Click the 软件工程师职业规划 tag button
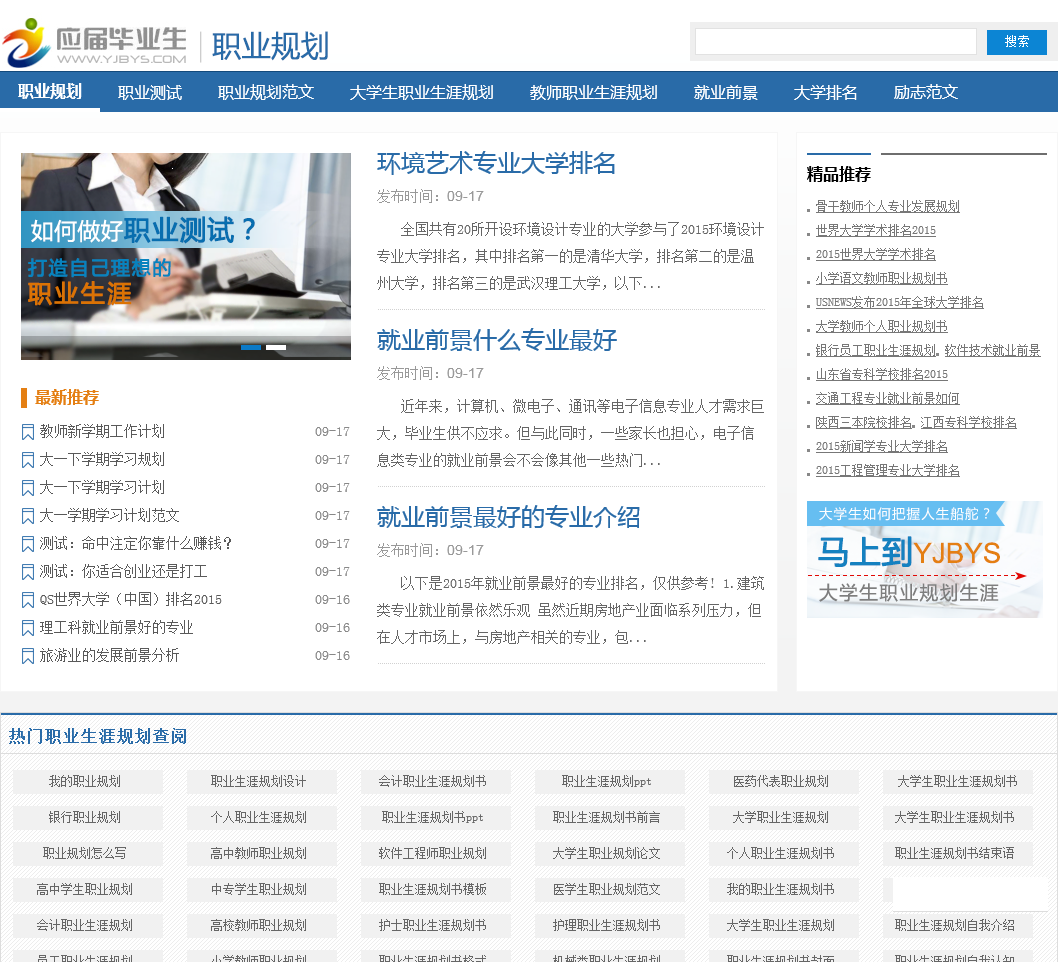The width and height of the screenshot is (1058, 962). click(436, 853)
